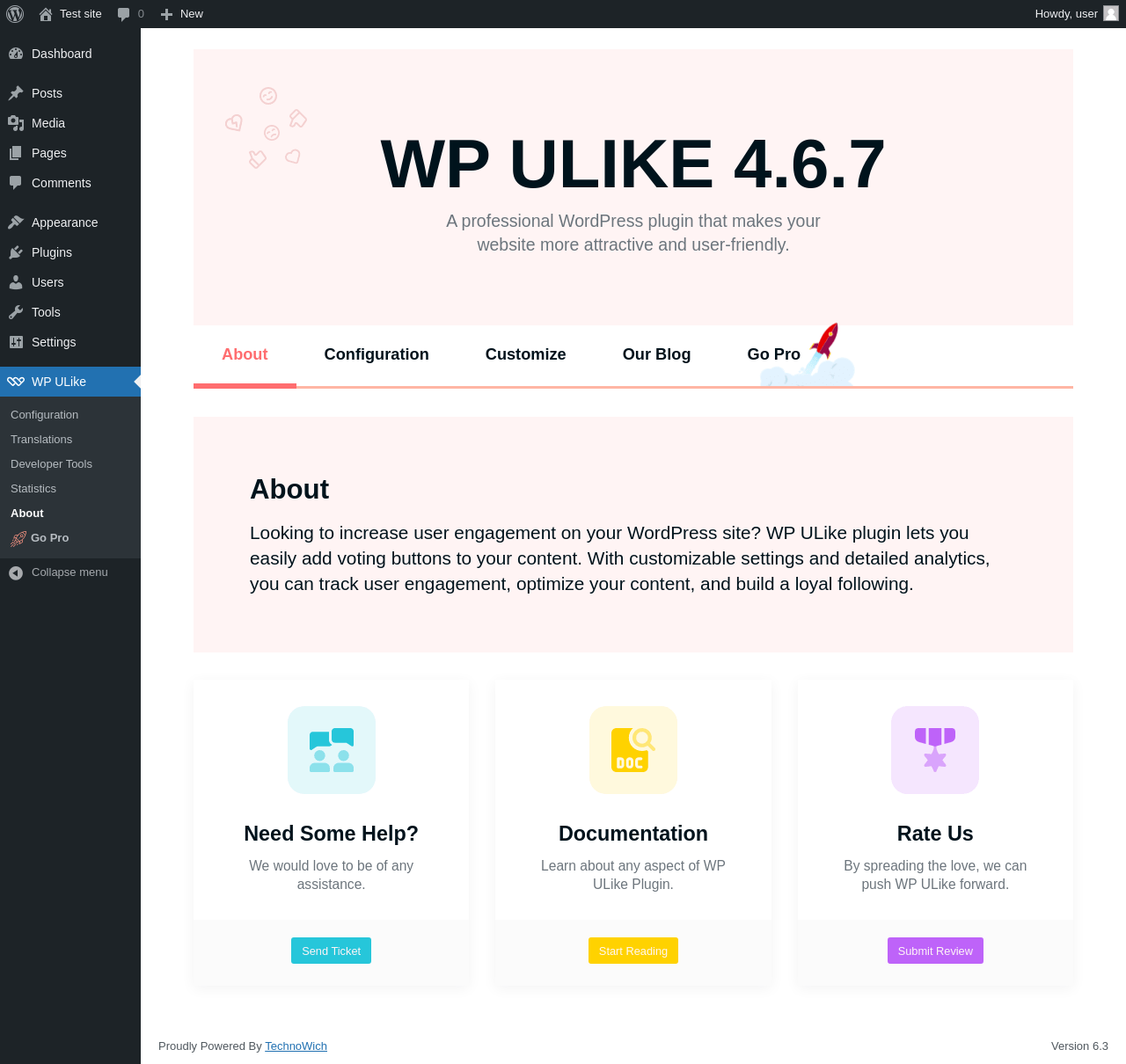Switch to the Configuration tab

(x=377, y=354)
